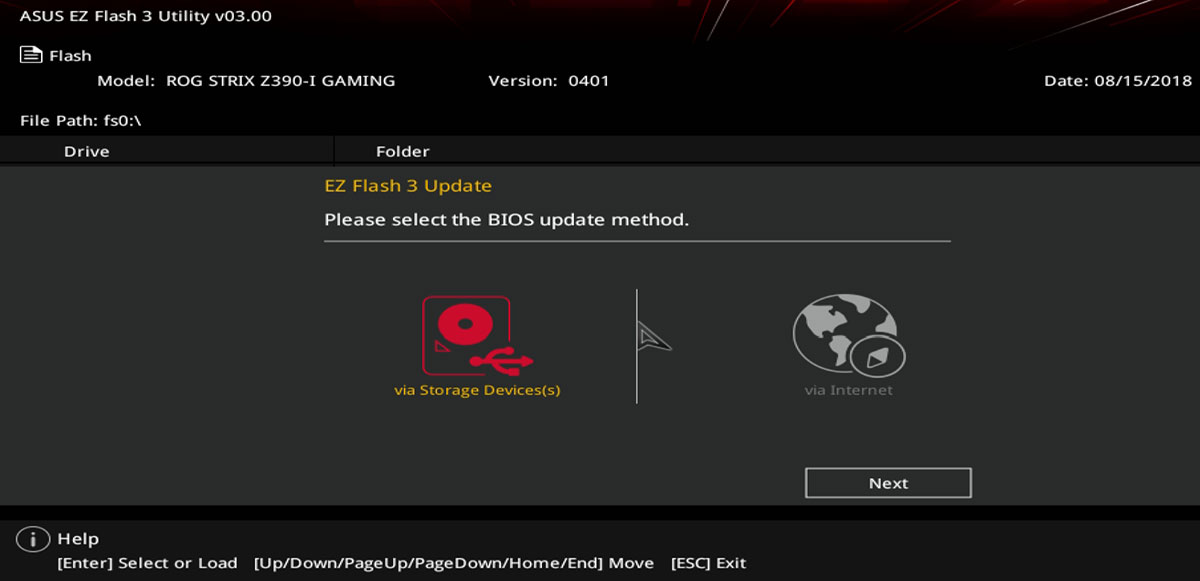Screen dimensions: 1200x581
Task: Click the [Enter] Select or Load hint
Action: point(147,563)
